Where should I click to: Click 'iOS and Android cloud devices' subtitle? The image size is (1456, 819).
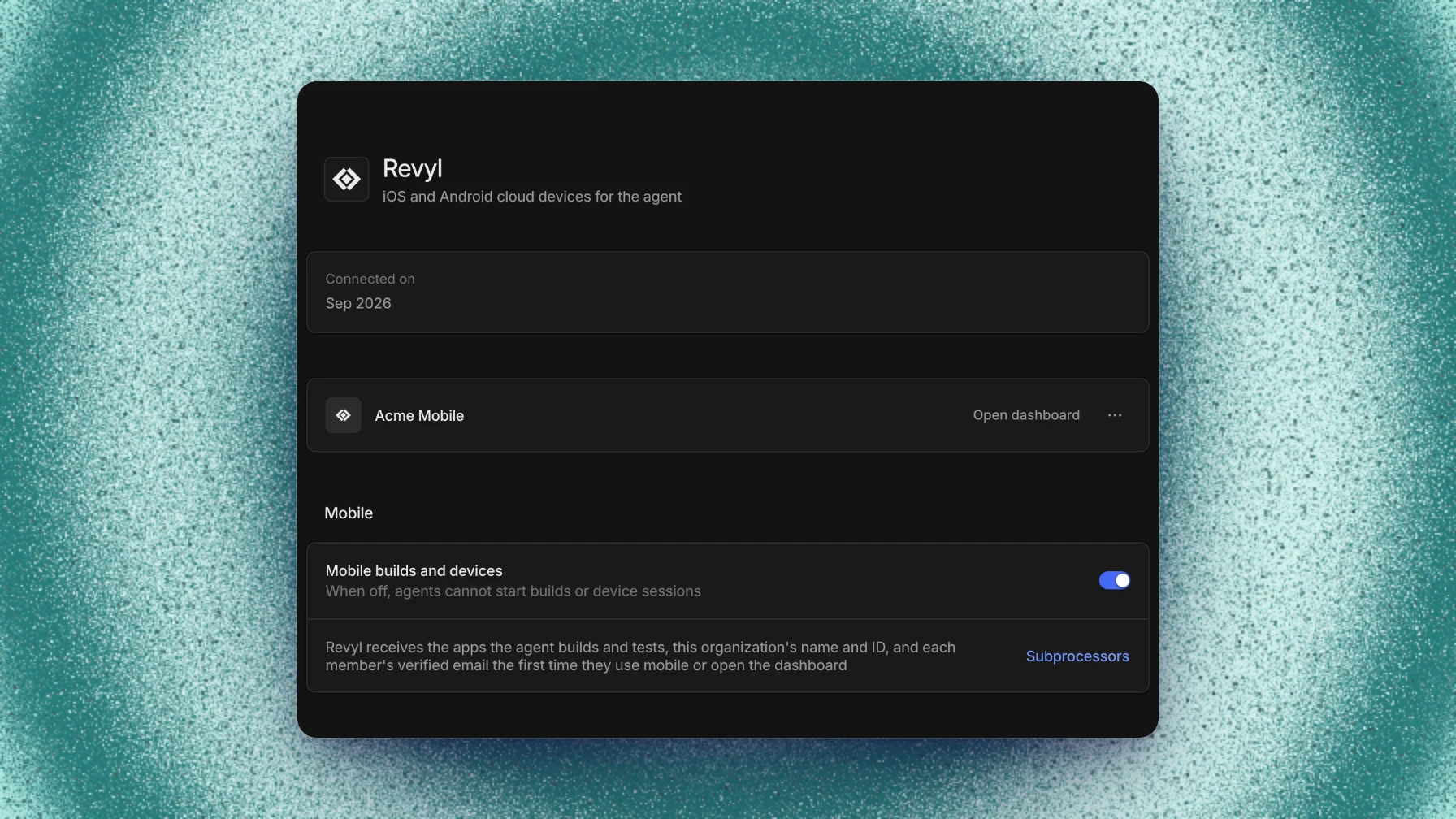[532, 197]
